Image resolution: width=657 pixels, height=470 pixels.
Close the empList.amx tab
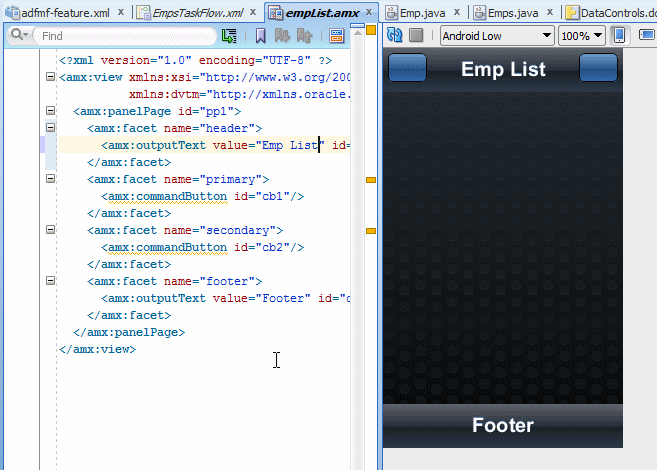(x=369, y=13)
